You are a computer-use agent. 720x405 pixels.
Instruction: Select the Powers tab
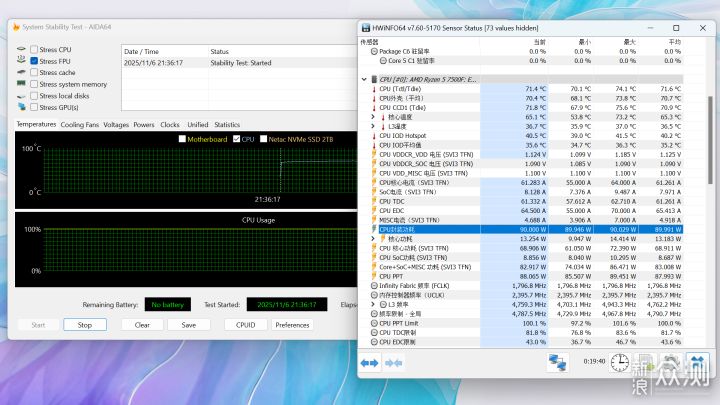144,124
